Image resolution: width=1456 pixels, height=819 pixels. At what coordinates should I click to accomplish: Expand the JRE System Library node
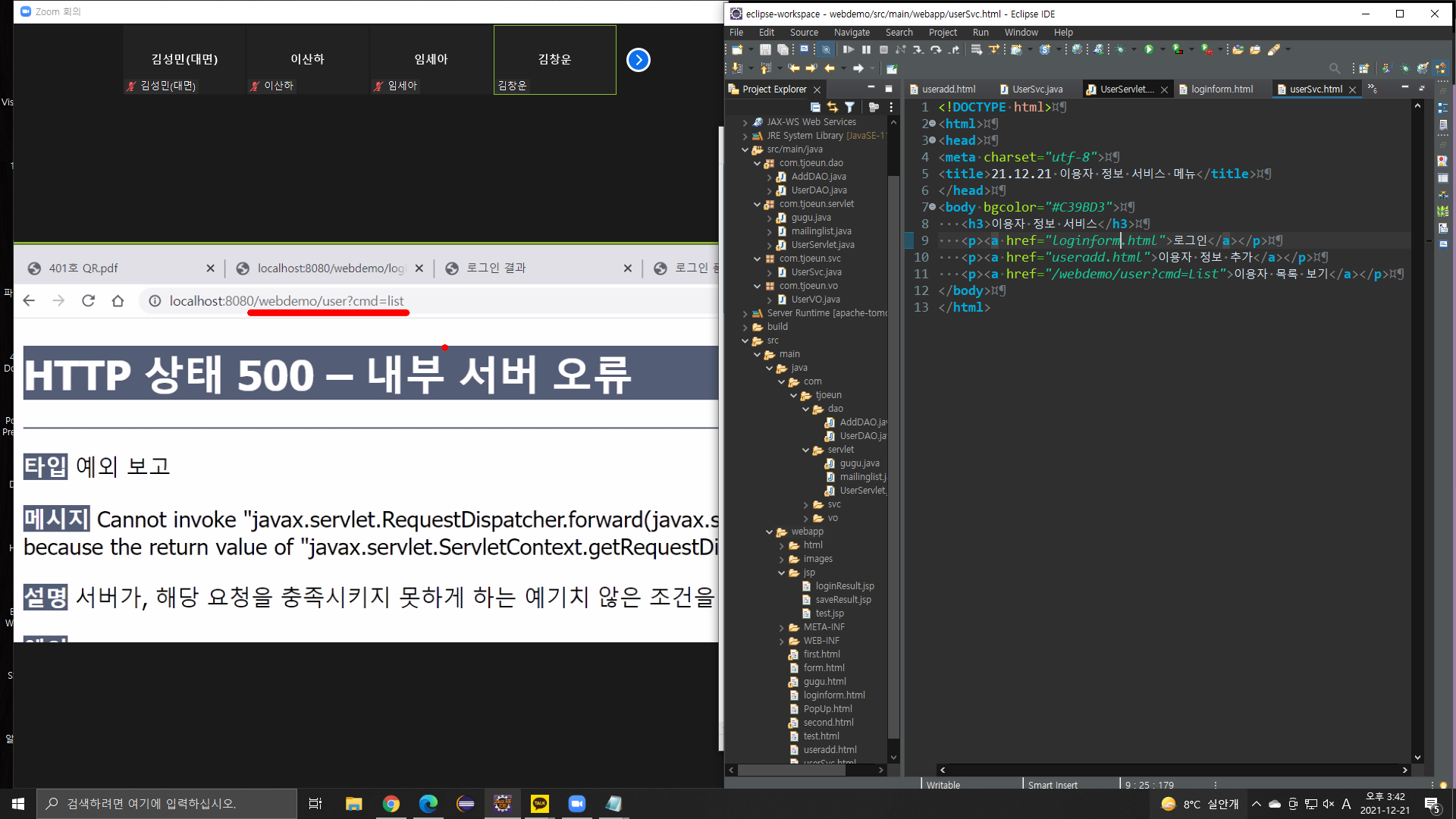[x=745, y=136]
